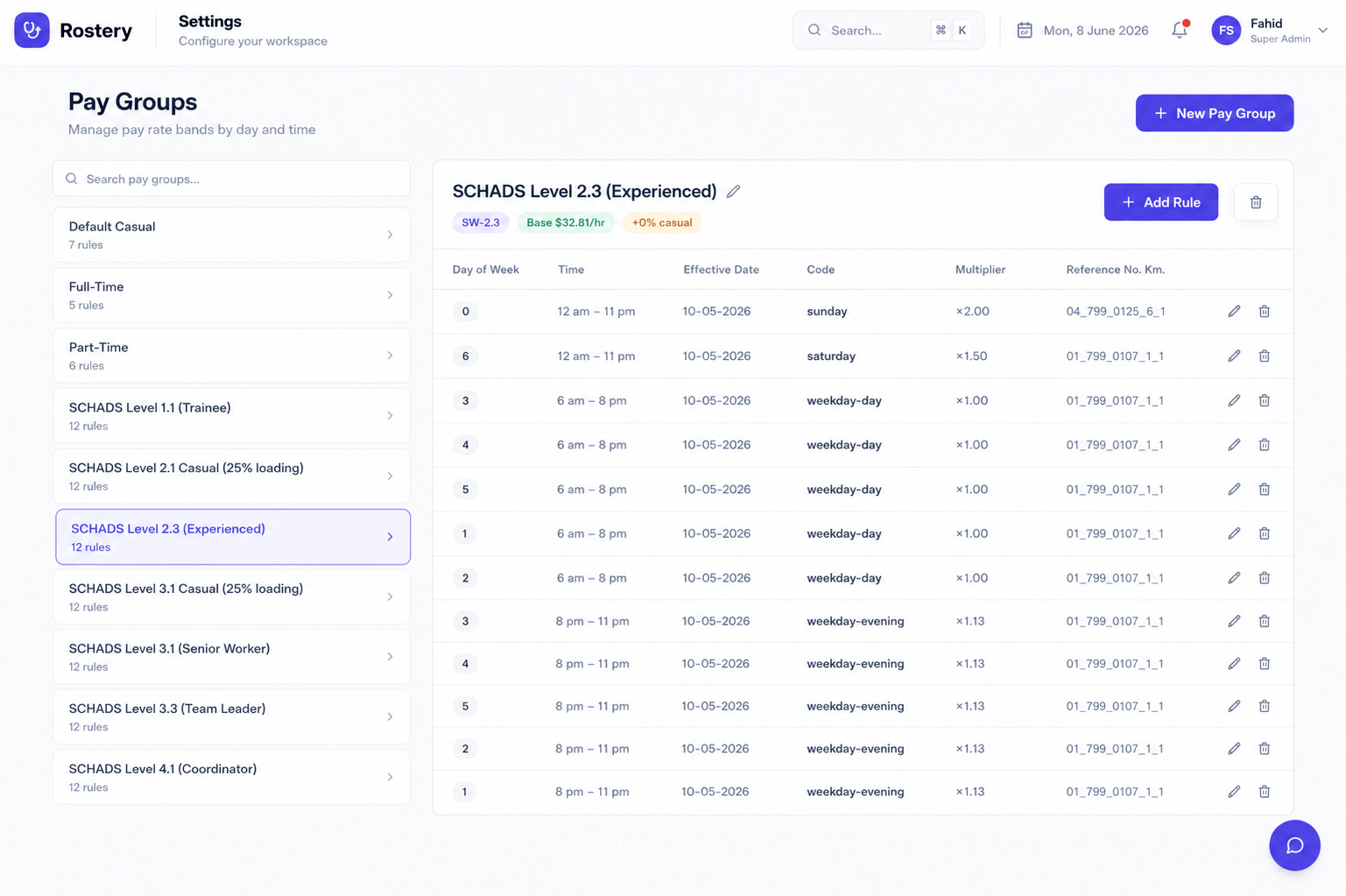Expand the SCHADS Level 4.1 (Coordinator) chevron
This screenshot has width=1346, height=896.
click(390, 777)
